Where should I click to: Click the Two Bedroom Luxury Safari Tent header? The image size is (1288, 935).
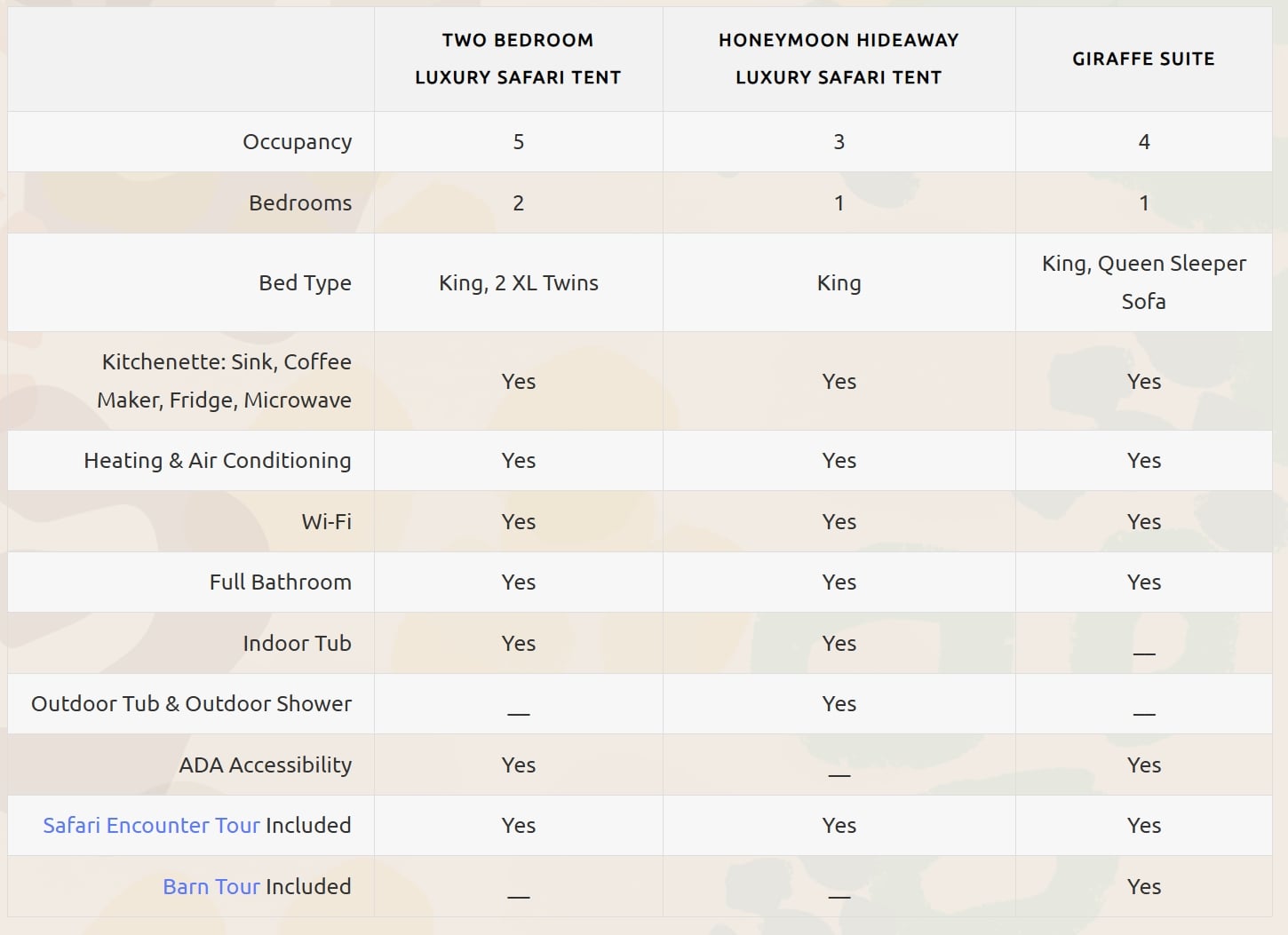pyautogui.click(x=518, y=59)
